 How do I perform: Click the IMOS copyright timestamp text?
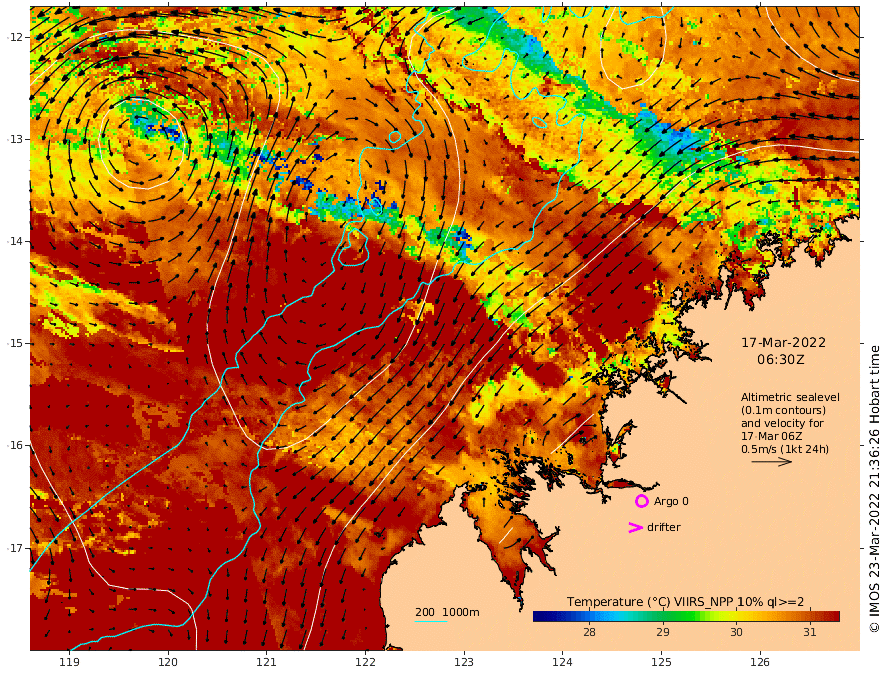pos(874,489)
